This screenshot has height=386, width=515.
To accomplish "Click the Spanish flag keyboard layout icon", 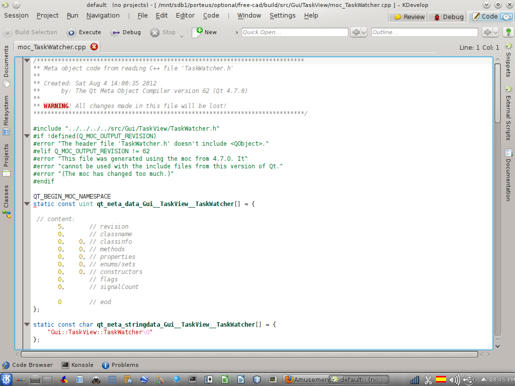I will pyautogui.click(x=441, y=379).
